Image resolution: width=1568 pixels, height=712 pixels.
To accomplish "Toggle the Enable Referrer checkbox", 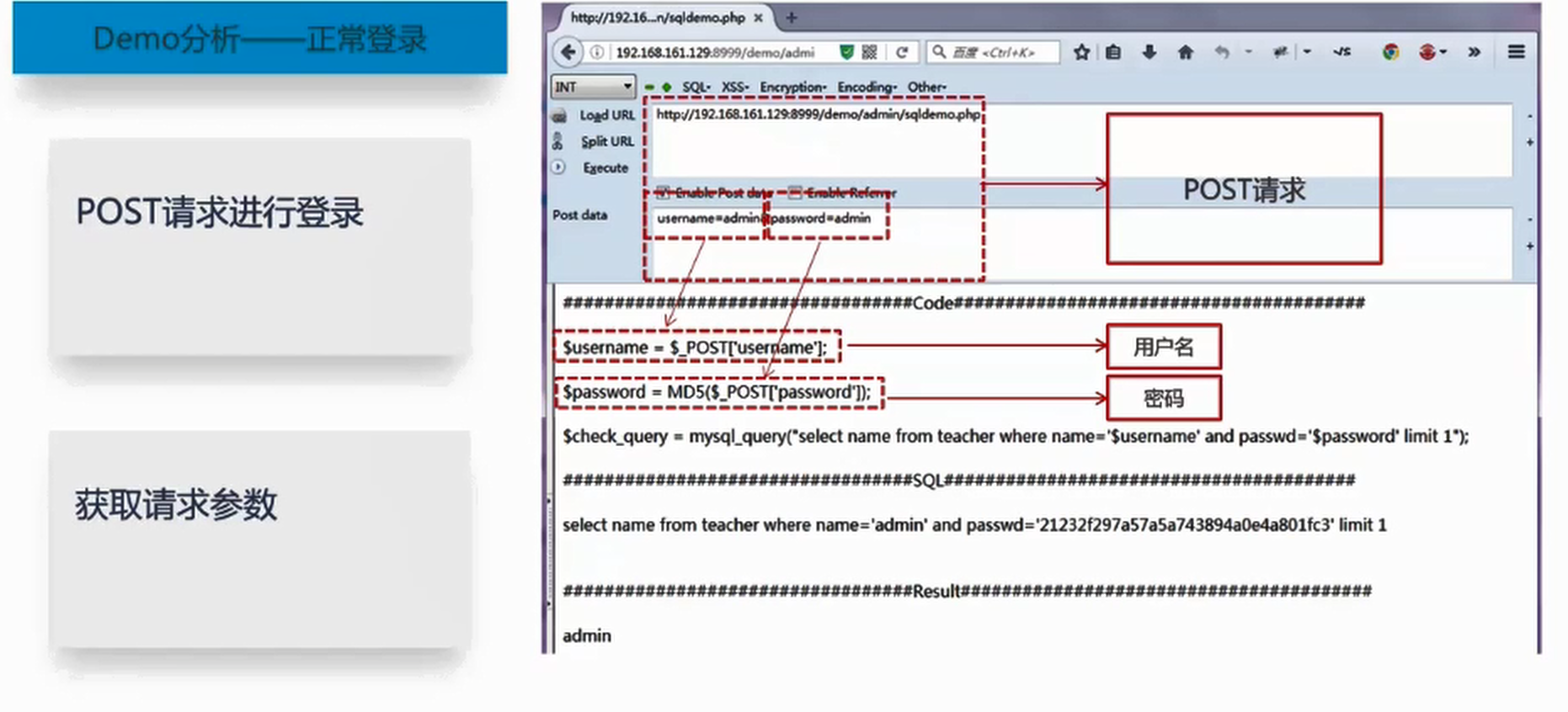I will coord(794,193).
